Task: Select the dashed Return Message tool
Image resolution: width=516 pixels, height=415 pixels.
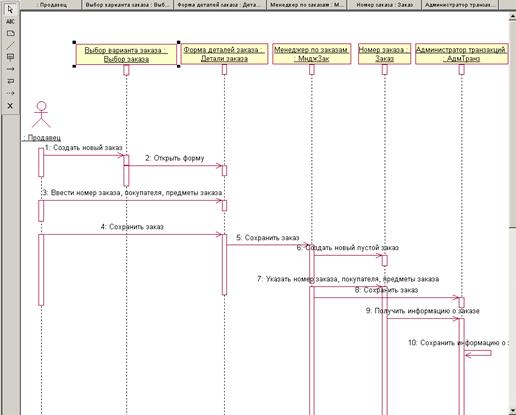Action: pos(10,93)
